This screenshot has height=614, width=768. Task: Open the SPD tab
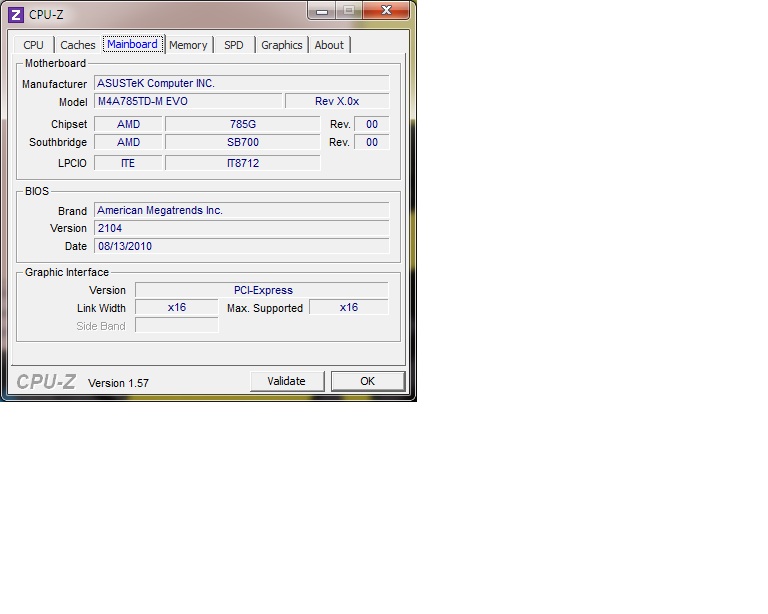click(234, 45)
